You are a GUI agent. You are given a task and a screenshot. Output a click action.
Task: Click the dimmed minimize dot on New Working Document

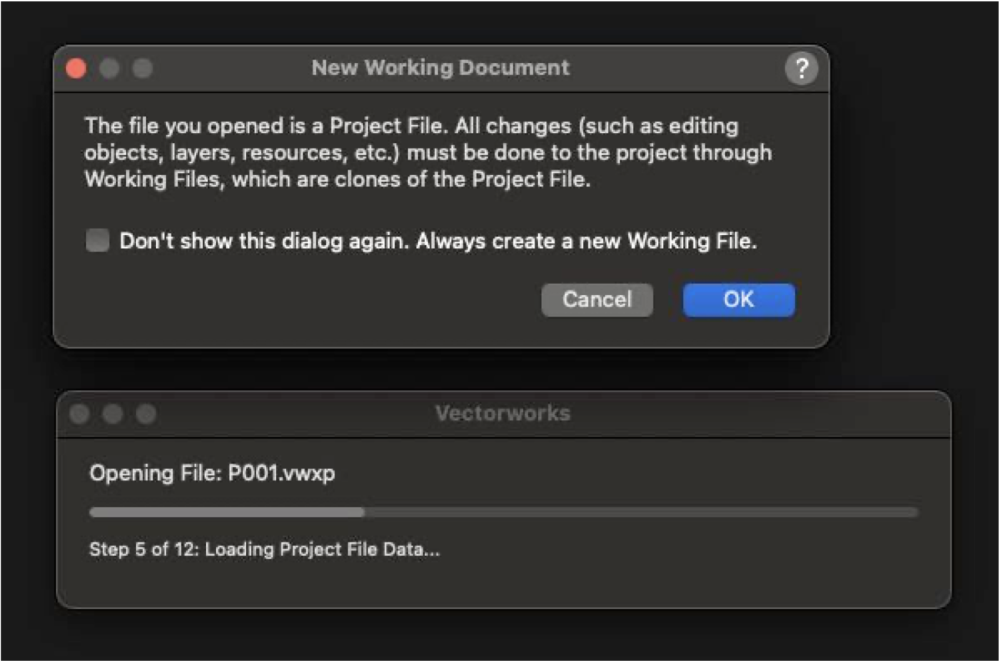coord(110,68)
